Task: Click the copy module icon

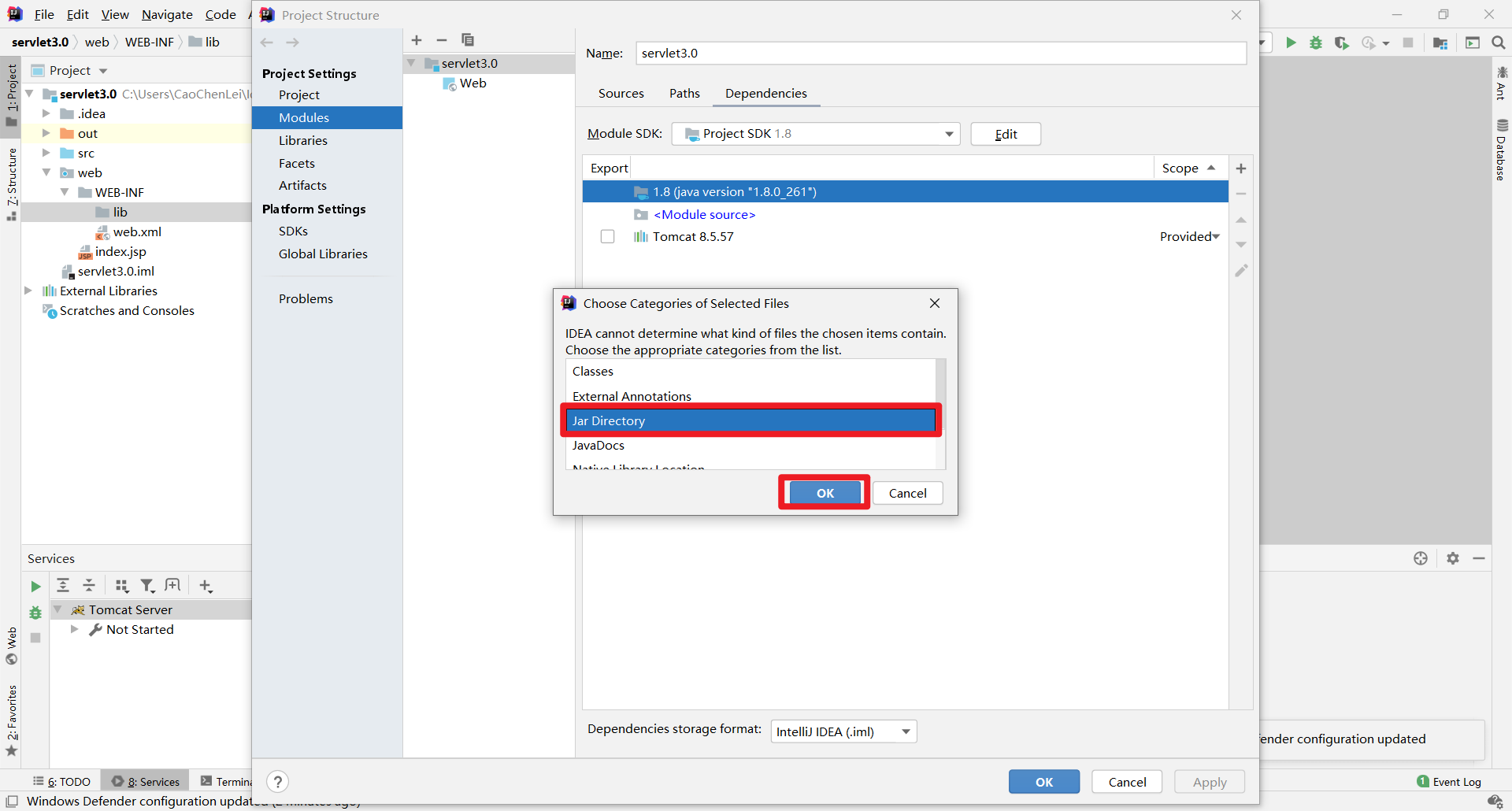Action: [x=468, y=40]
